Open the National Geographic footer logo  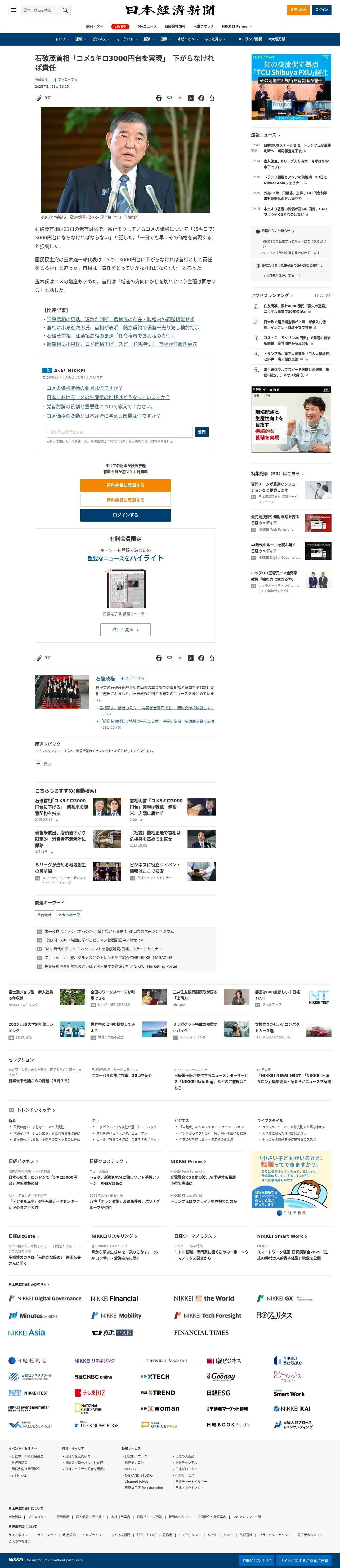[x=88, y=1408]
